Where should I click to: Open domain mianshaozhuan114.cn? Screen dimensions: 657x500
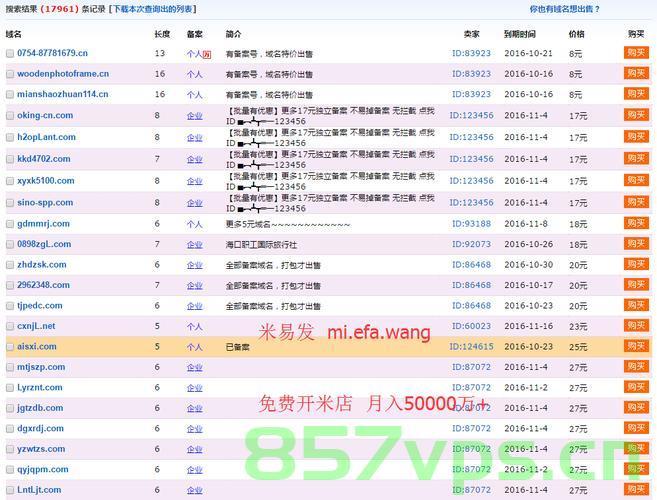(62, 94)
